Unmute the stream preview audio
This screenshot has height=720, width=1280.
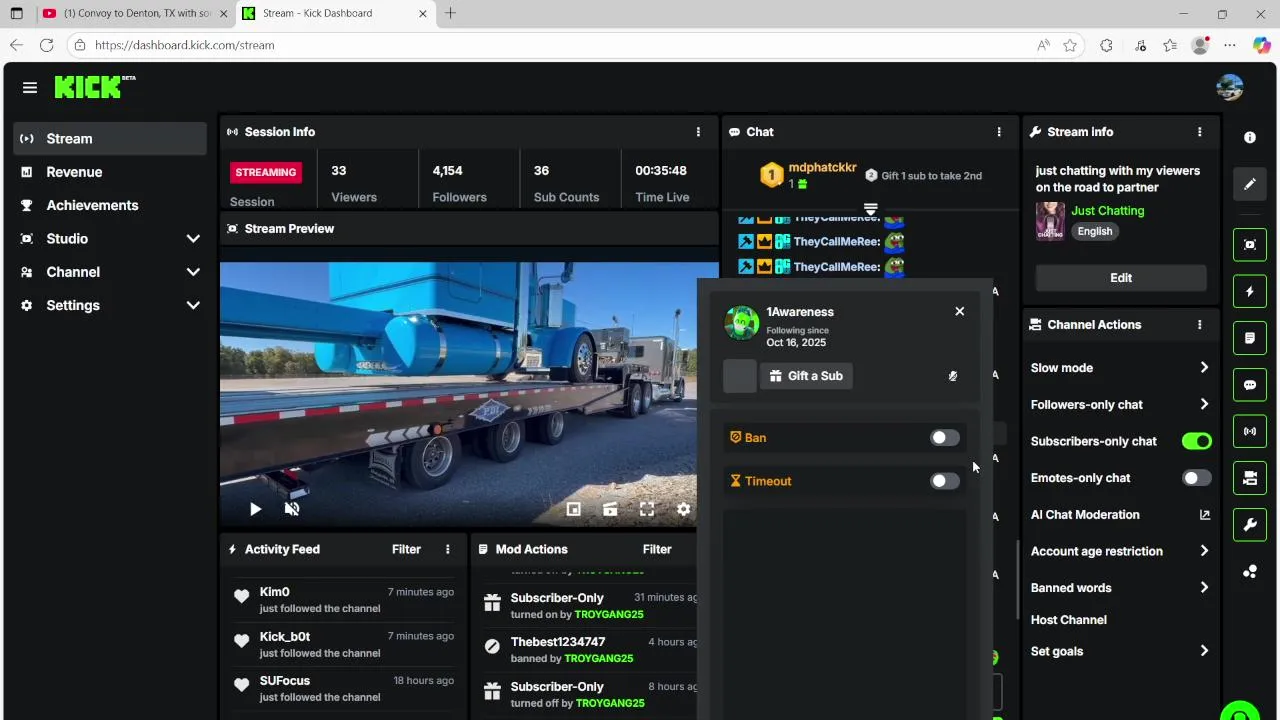point(292,509)
